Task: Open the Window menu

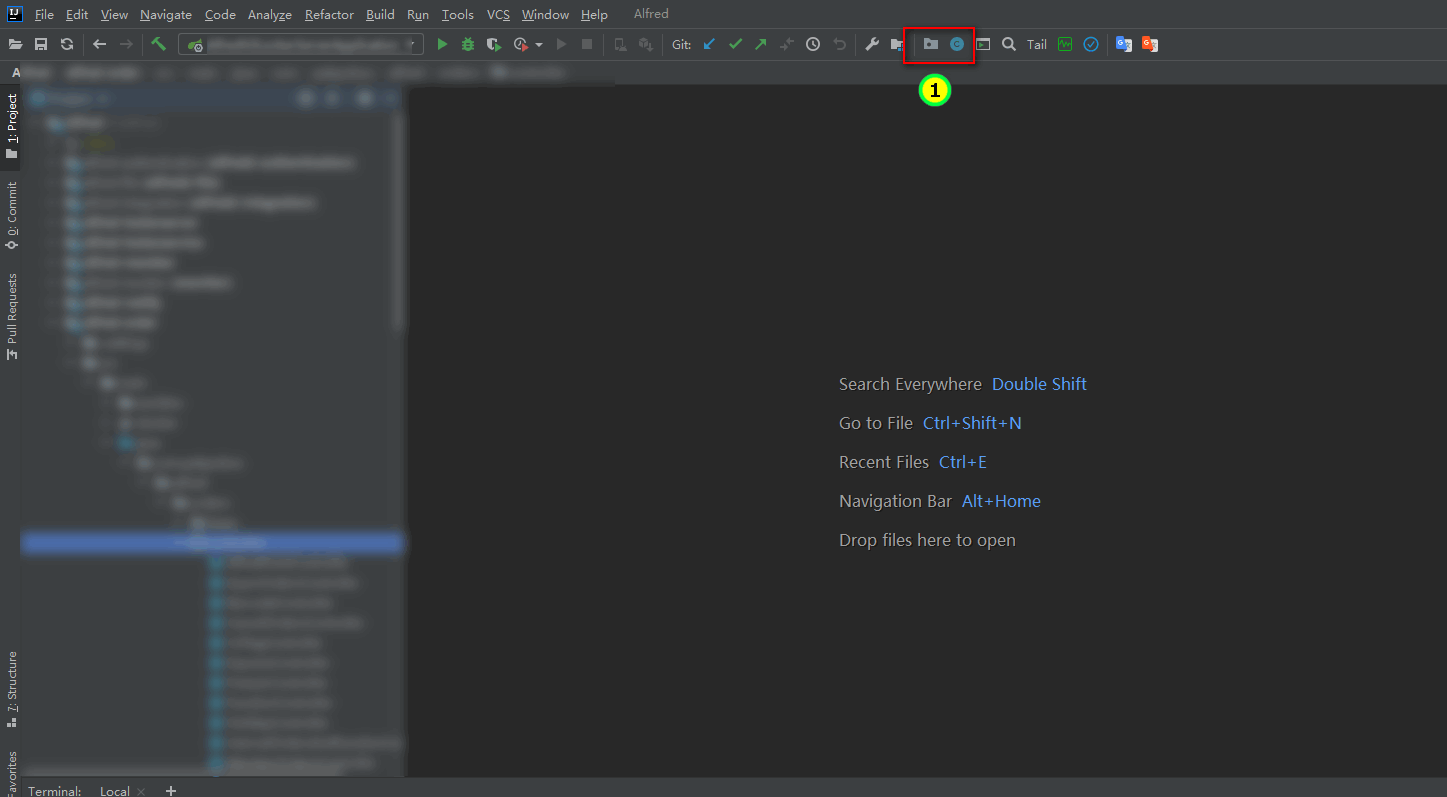Action: (545, 15)
